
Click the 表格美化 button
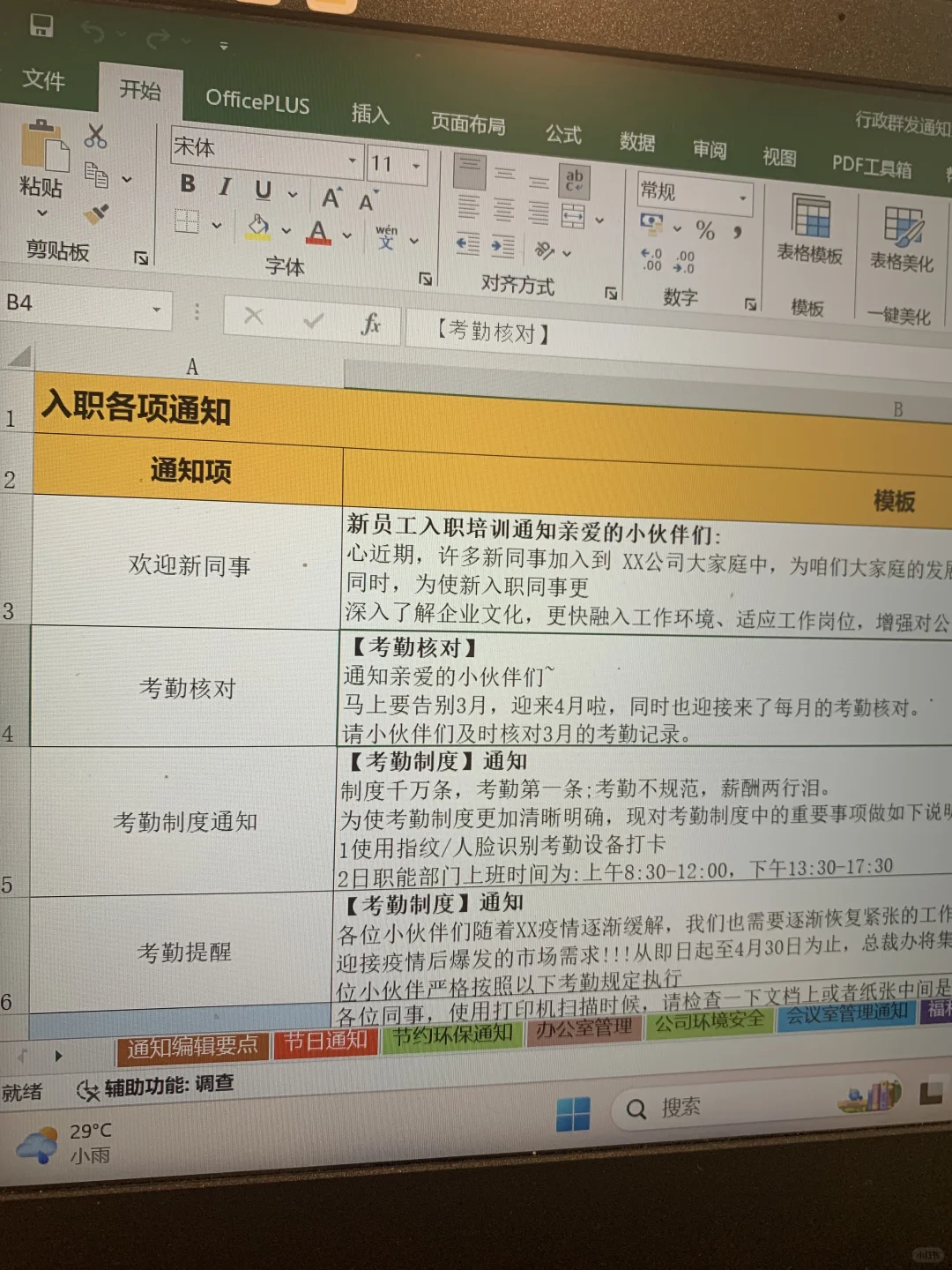coord(903,238)
